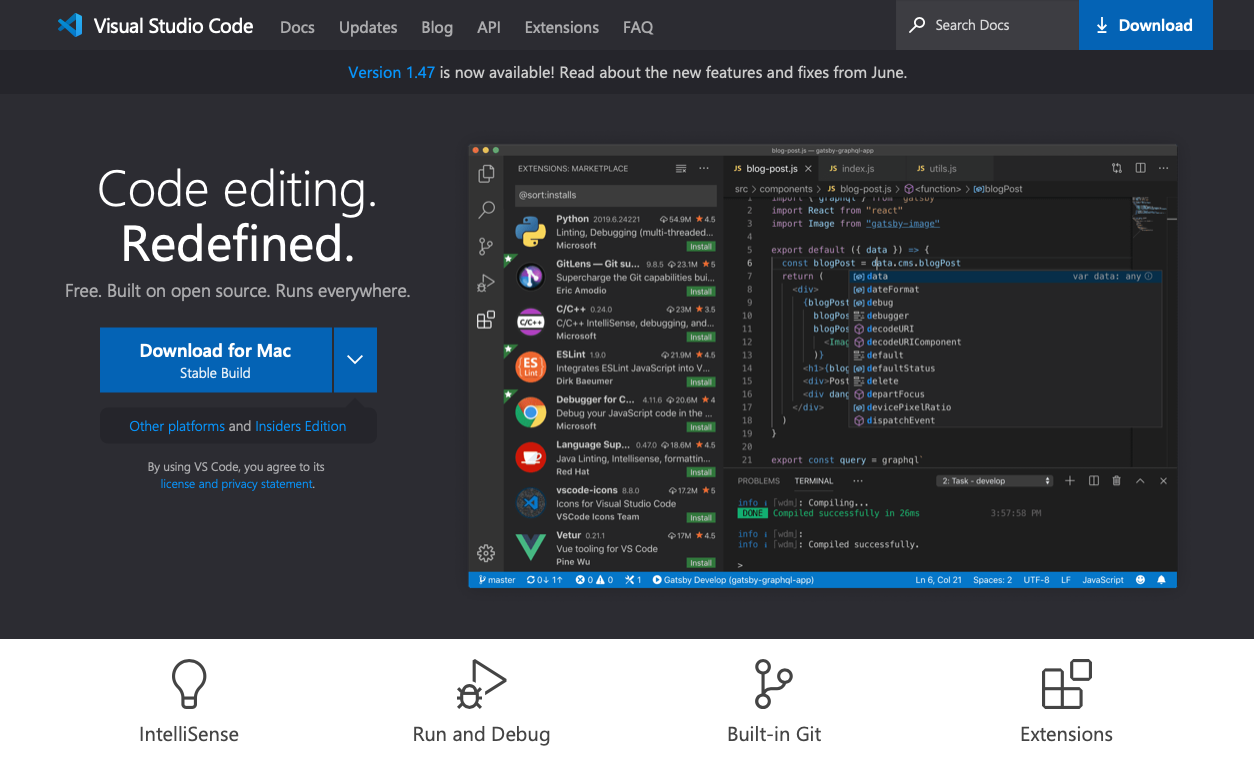Maximize panel using the chevron-up icon
Screen dimensions: 1254x766
(x=1140, y=481)
